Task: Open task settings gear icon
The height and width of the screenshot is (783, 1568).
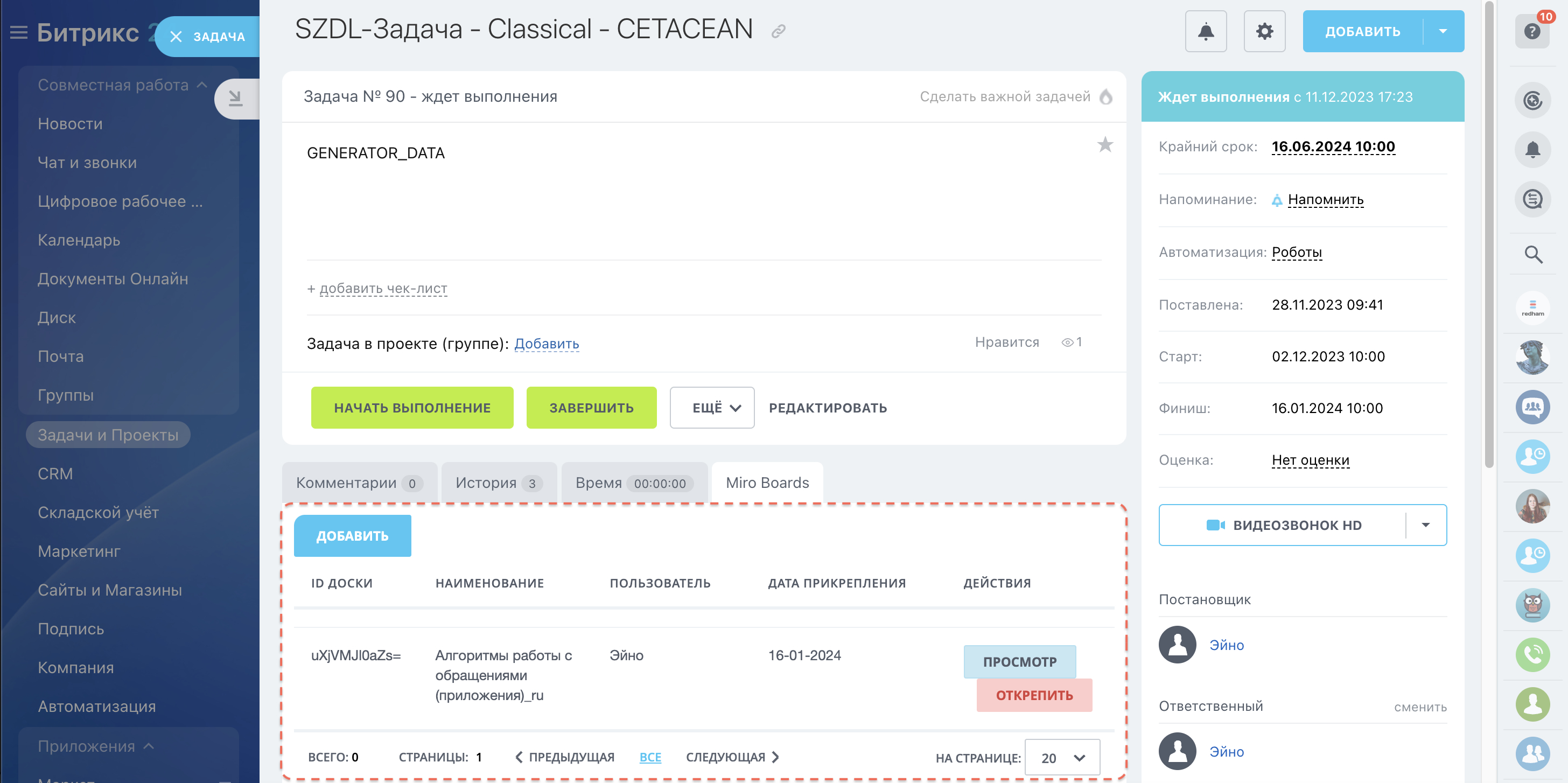Action: pyautogui.click(x=1264, y=31)
